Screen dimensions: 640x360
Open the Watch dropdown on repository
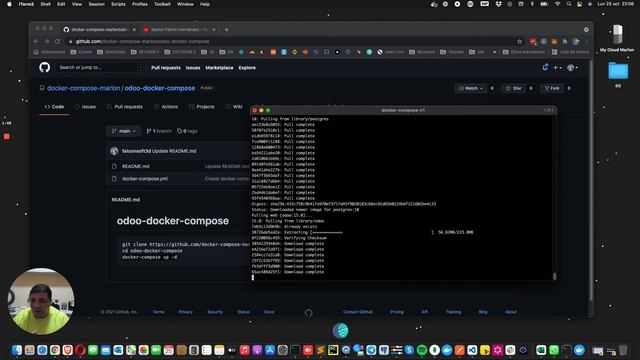point(471,88)
